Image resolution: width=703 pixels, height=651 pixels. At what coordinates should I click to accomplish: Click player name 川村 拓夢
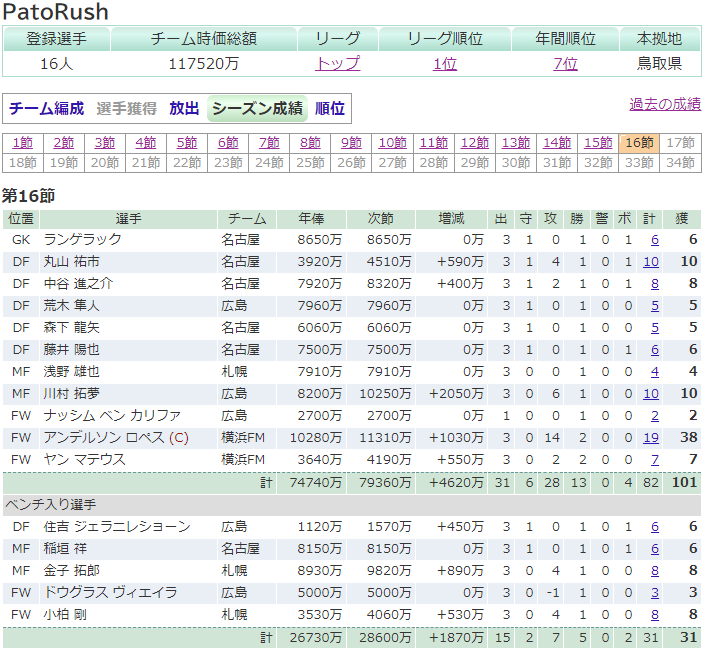[71, 393]
